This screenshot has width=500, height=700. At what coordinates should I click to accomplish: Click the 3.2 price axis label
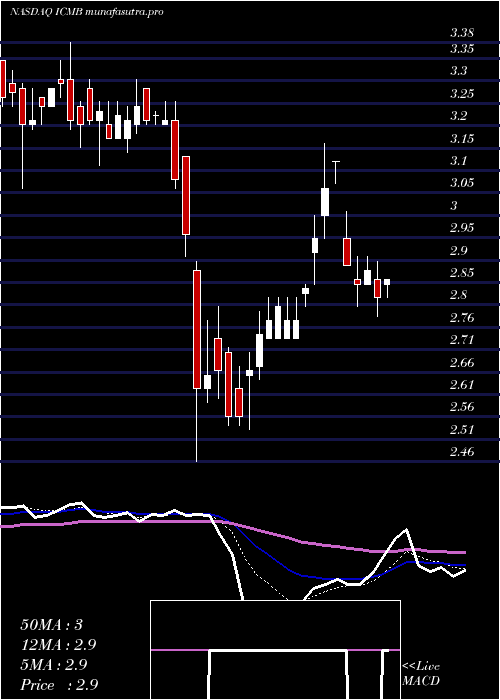[x=458, y=116]
